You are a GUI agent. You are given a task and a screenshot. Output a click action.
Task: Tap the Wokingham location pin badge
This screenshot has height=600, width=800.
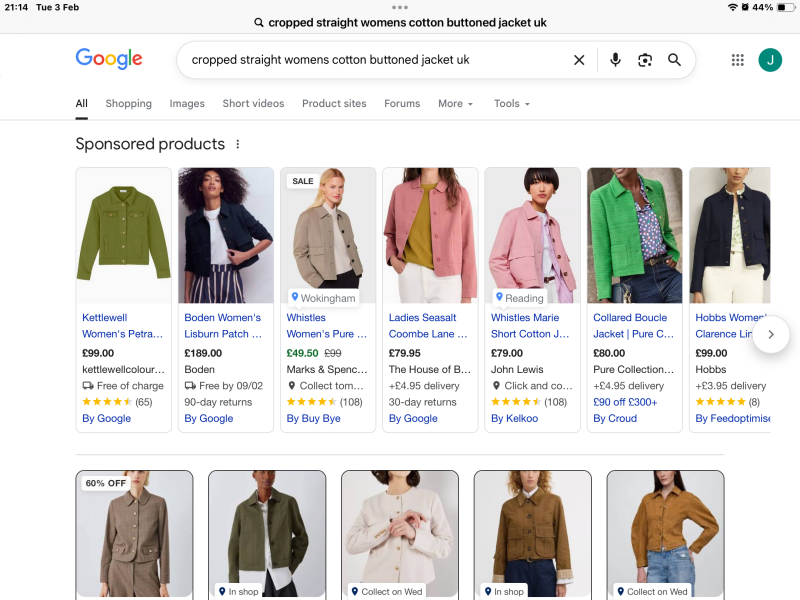pyautogui.click(x=323, y=298)
